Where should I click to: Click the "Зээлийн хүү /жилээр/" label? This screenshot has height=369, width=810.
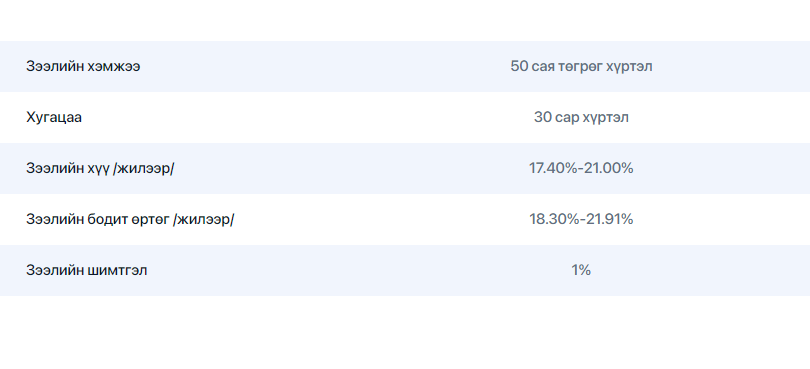[100, 168]
